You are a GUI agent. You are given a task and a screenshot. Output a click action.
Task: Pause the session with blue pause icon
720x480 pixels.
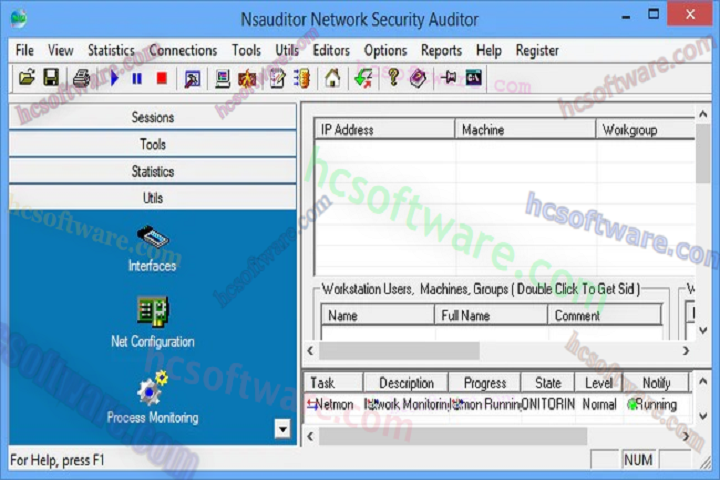click(x=137, y=79)
